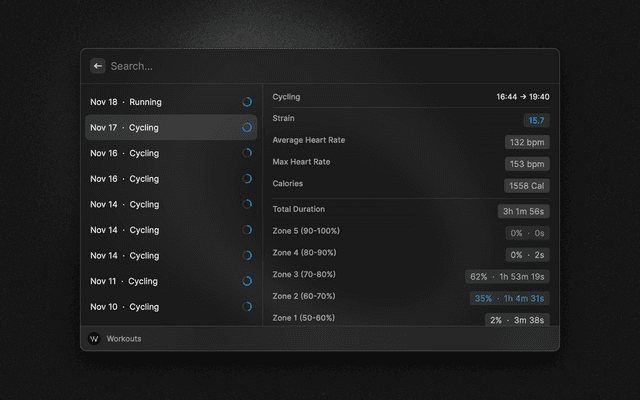
Task: Click the Workouts label in the footer
Action: [124, 339]
